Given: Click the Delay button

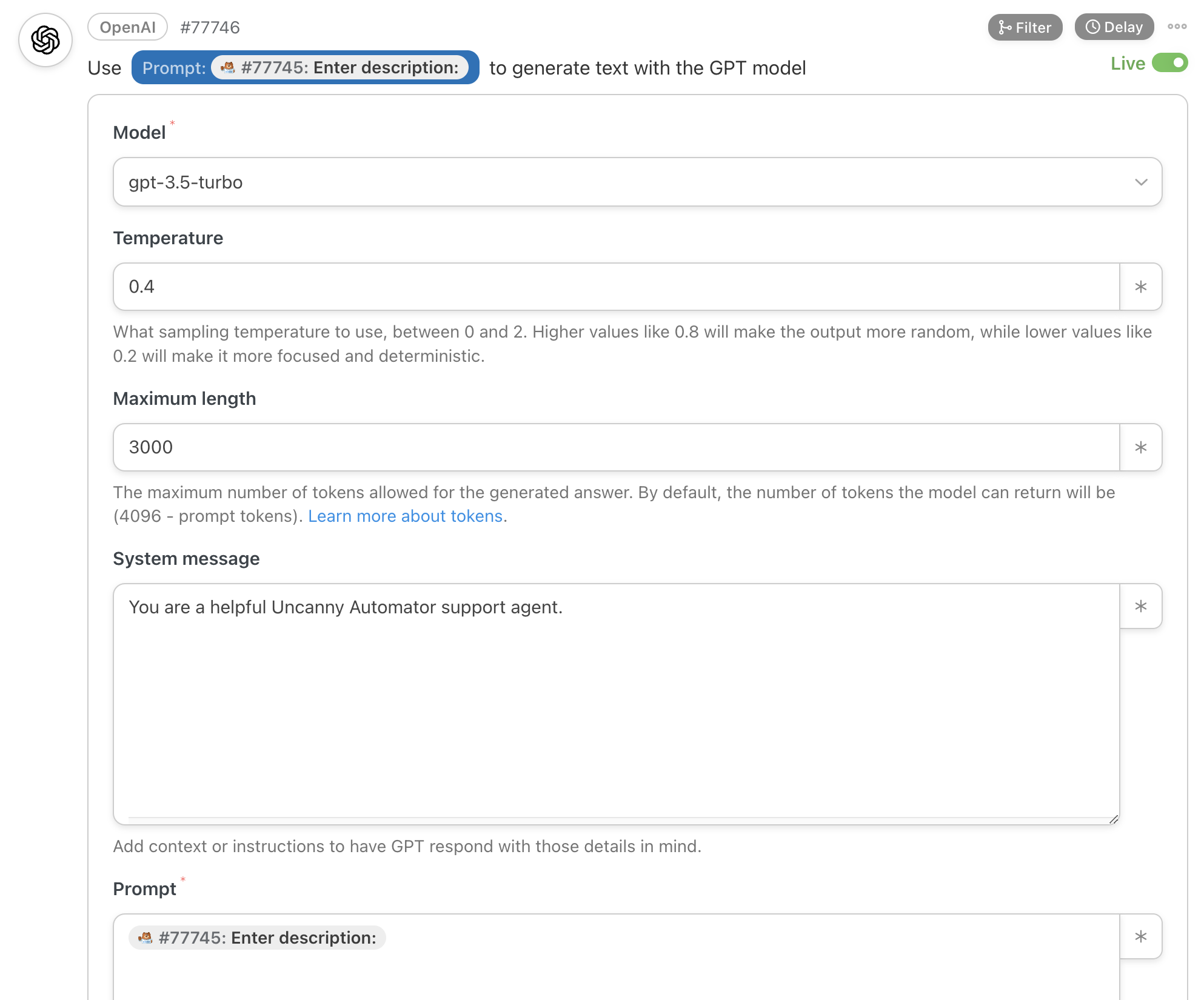Looking at the screenshot, I should [x=1114, y=27].
